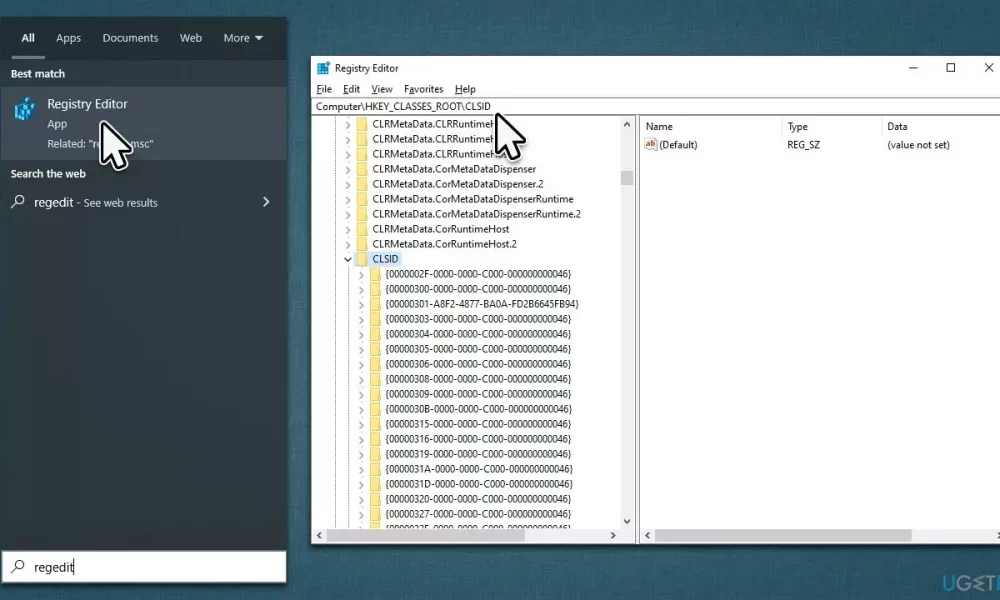Click the CLSID folder icon
1000x600 pixels.
[362, 259]
